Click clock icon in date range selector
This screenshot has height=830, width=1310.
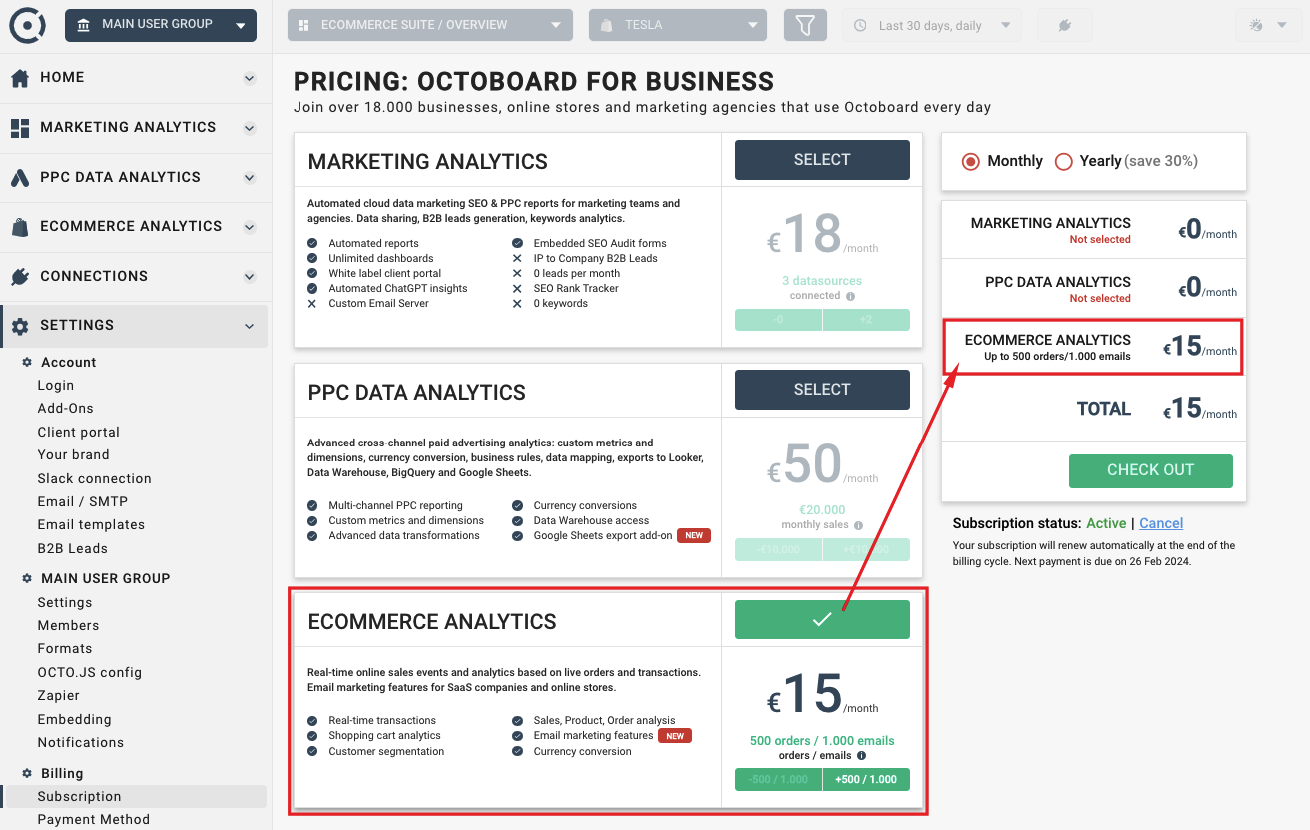[x=860, y=26]
